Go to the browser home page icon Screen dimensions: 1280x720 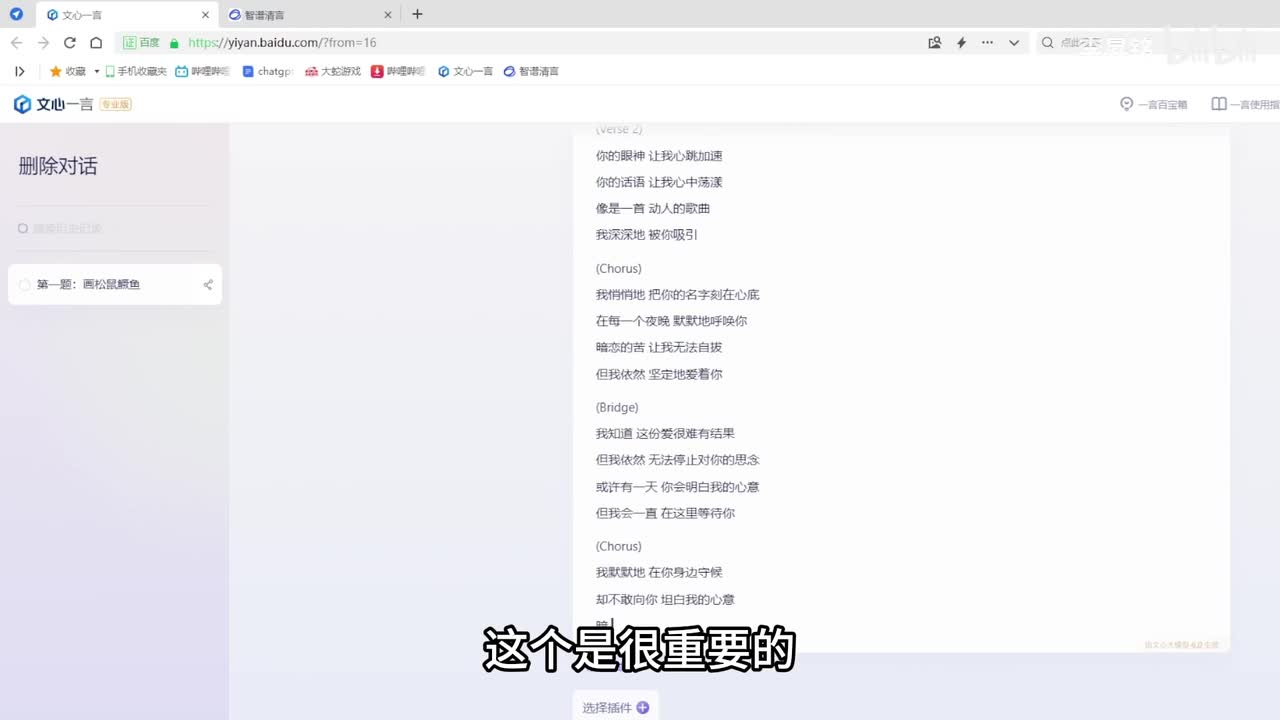point(96,43)
